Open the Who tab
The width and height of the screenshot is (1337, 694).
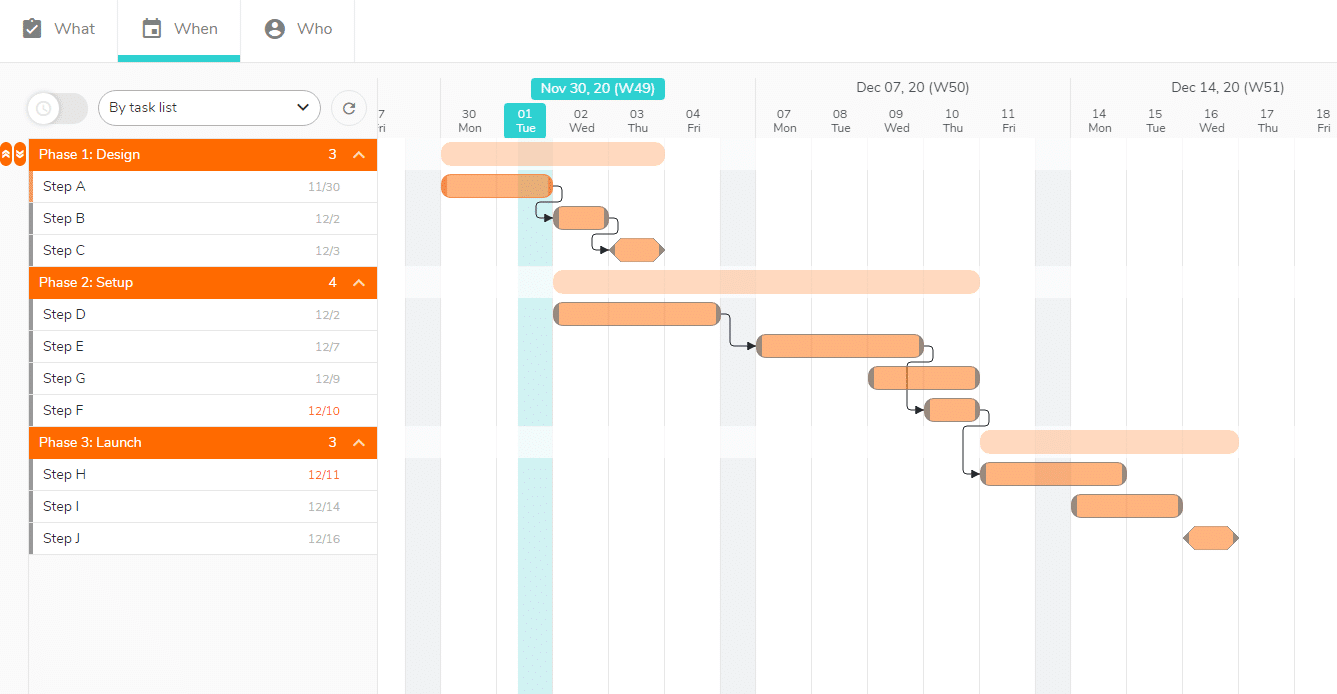click(x=297, y=29)
